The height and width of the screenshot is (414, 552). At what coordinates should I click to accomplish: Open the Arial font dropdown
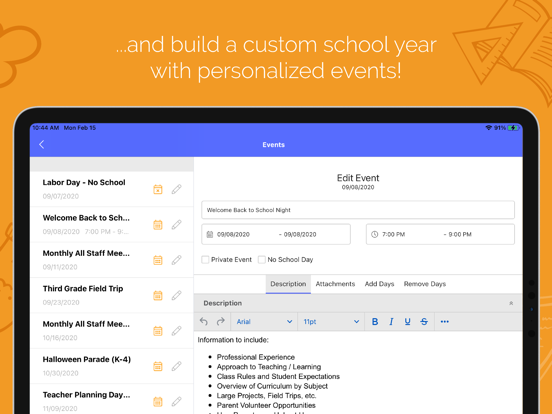pyautogui.click(x=264, y=321)
